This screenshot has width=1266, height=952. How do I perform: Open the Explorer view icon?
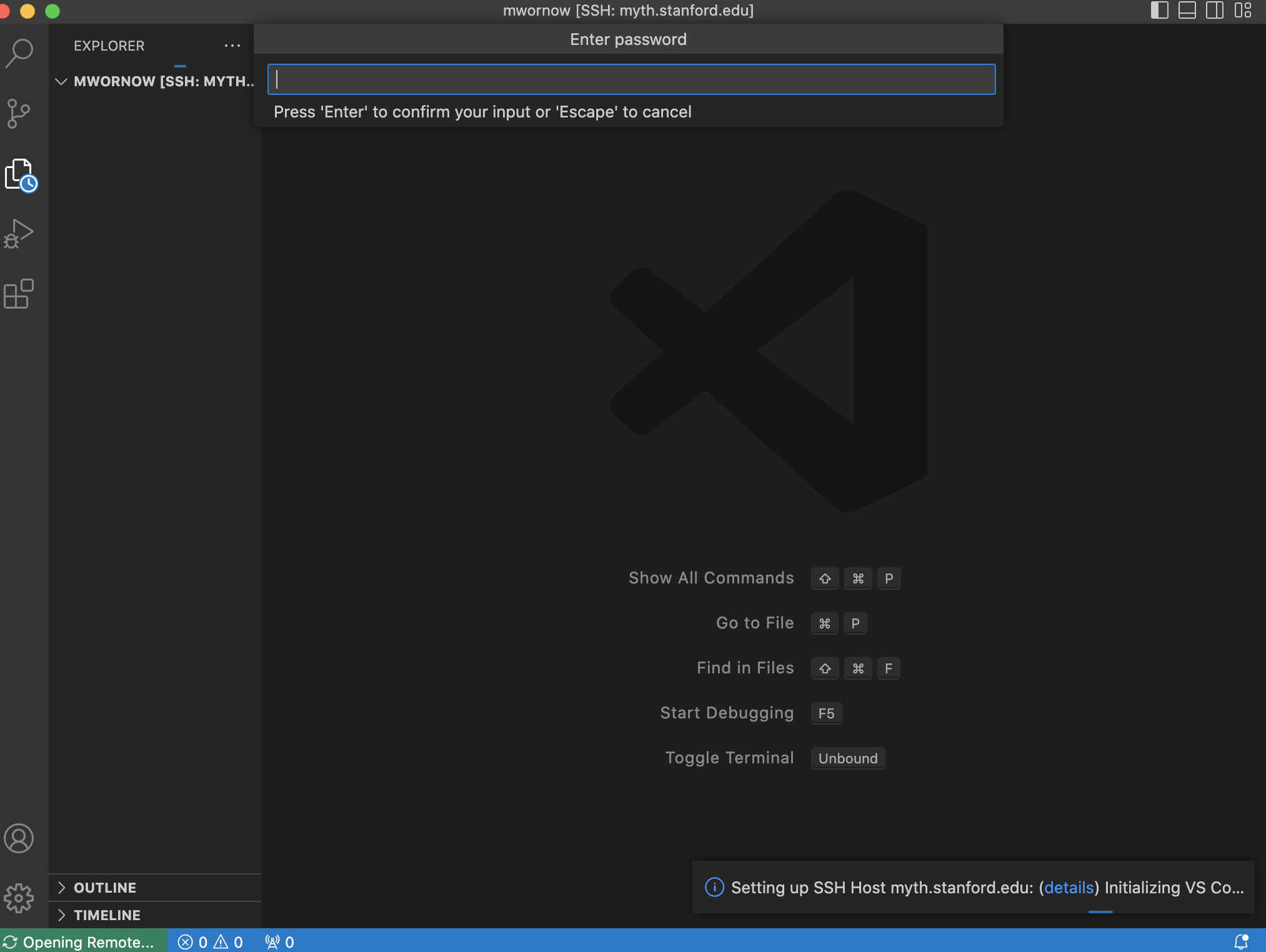[21, 175]
